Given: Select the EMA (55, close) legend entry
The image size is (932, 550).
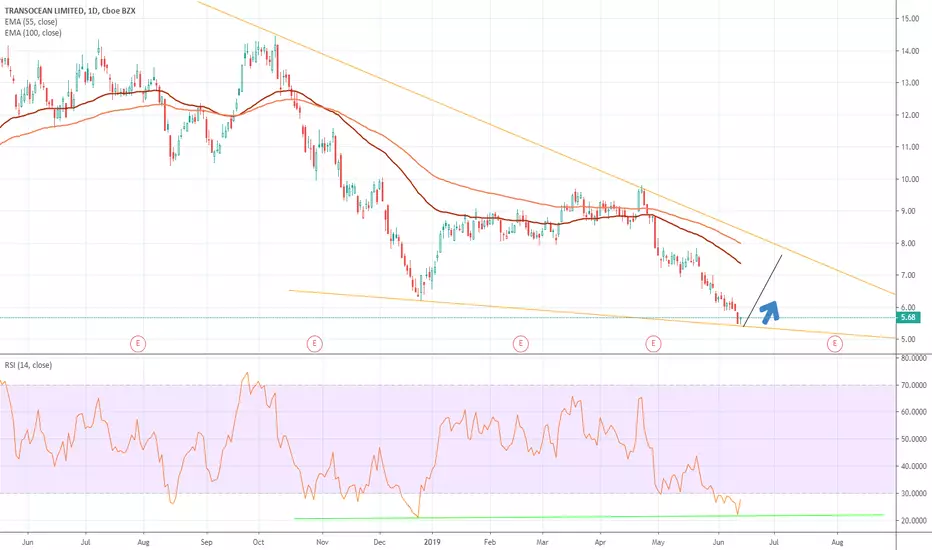Looking at the screenshot, I should point(31,22).
